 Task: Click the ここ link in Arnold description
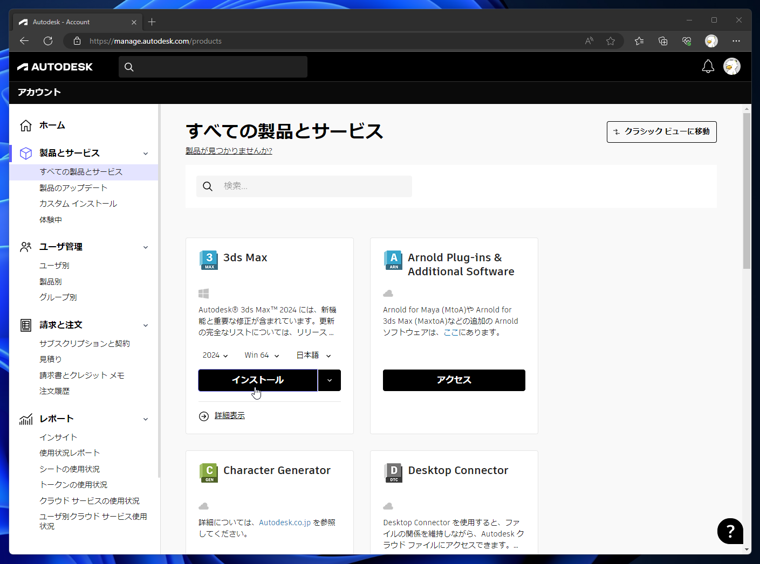point(451,332)
